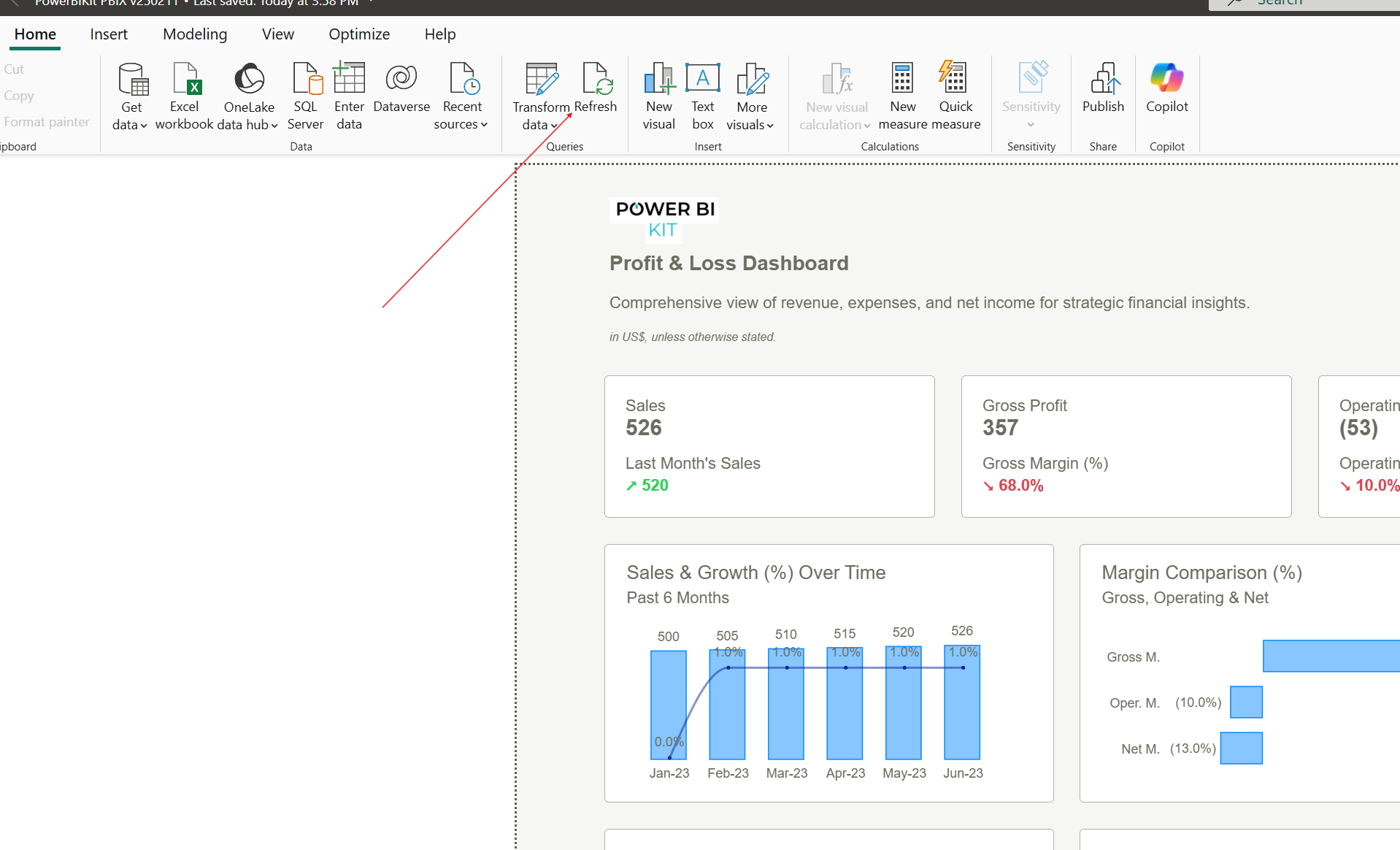Expand OneLake data hub dropdown arrow
This screenshot has width=1400, height=850.
pyautogui.click(x=274, y=126)
